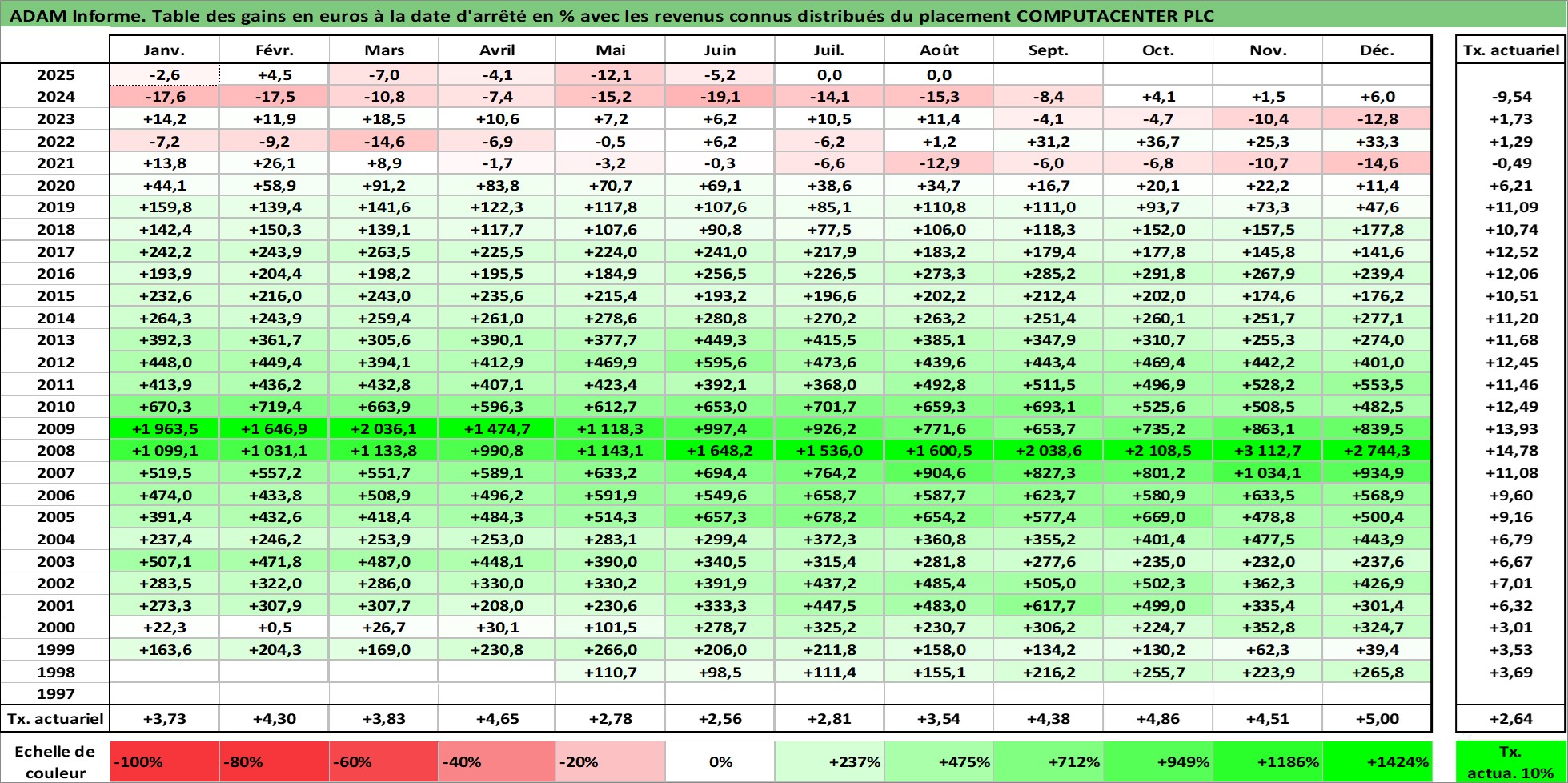Click the +36,7 cell in 2022
This screenshot has width=1568, height=783.
[x=1158, y=142]
